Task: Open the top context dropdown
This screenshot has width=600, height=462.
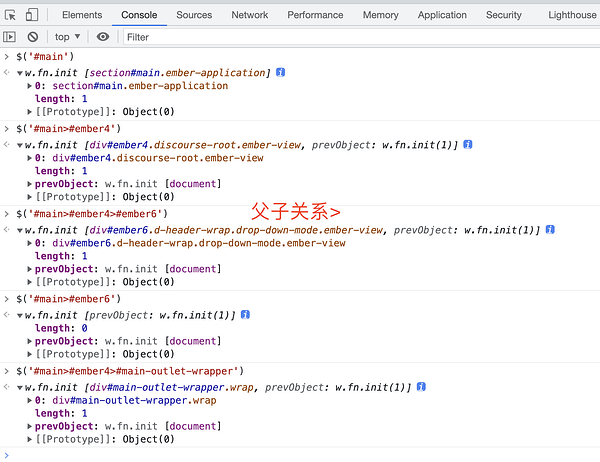Action: (67, 37)
